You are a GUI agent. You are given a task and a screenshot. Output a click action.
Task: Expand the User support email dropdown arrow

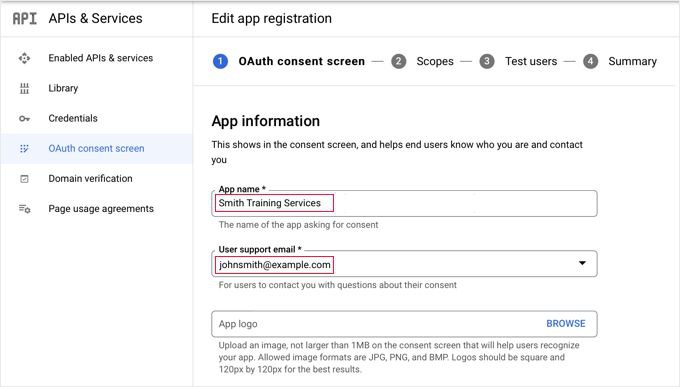click(582, 263)
